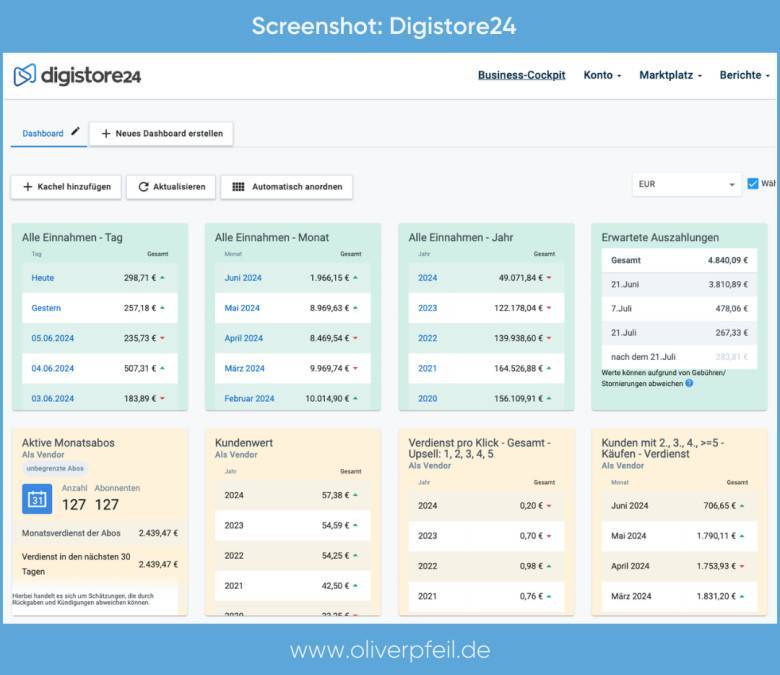Select the Dashboard tab
The image size is (780, 675).
(43, 133)
